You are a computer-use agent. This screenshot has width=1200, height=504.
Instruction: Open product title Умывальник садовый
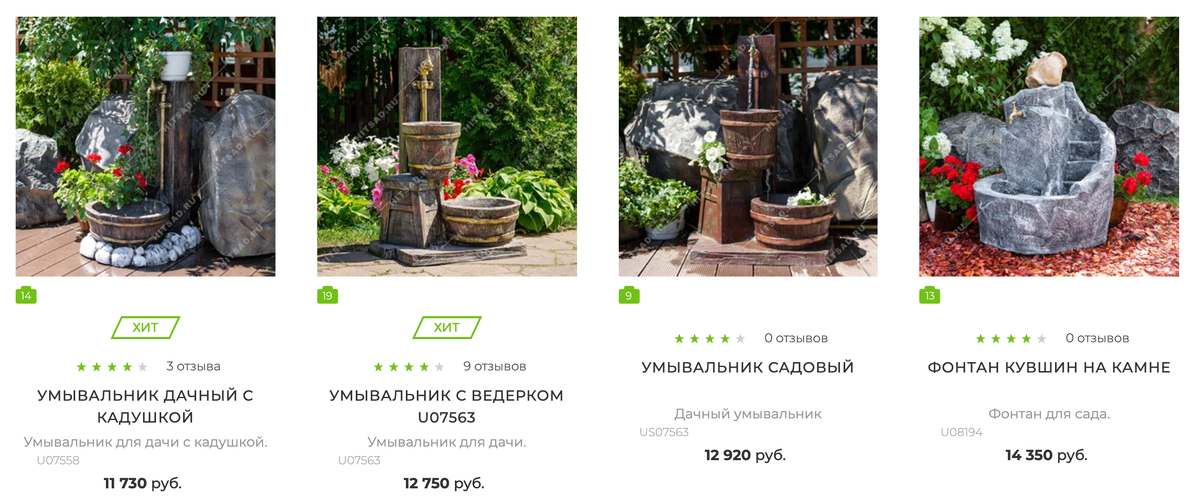pyautogui.click(x=748, y=367)
